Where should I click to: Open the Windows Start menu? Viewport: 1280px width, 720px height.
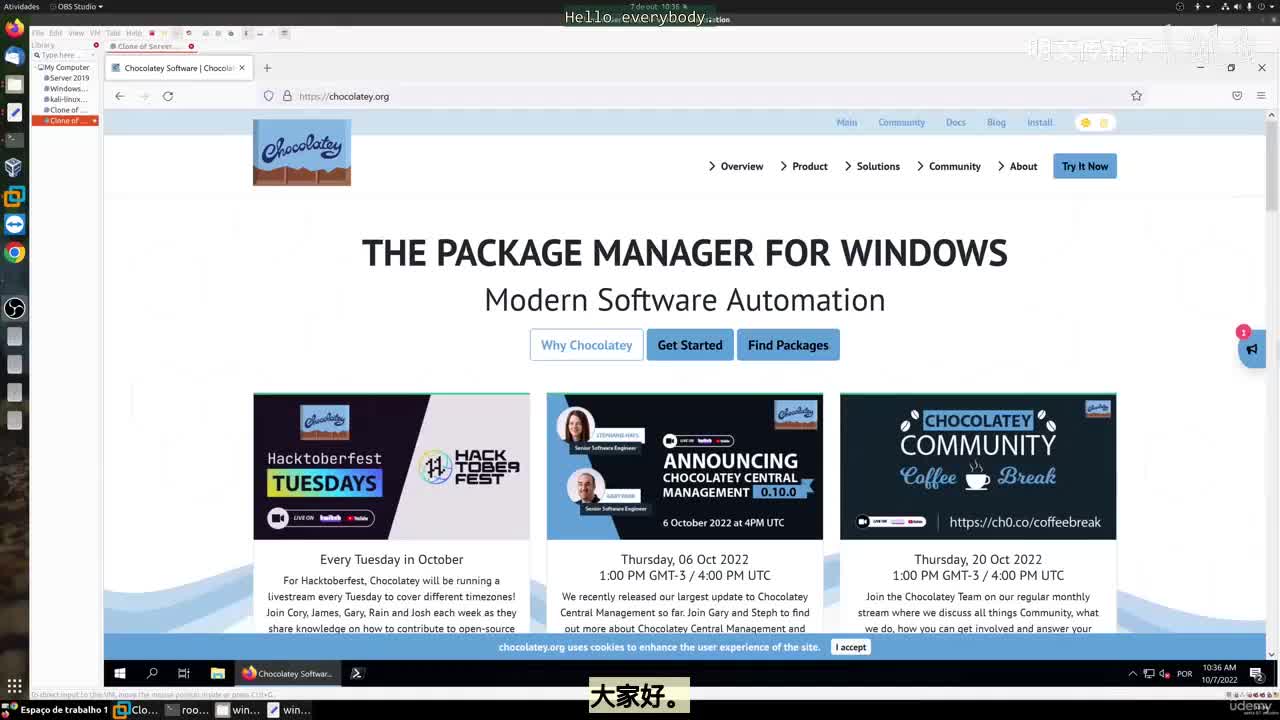pos(120,673)
